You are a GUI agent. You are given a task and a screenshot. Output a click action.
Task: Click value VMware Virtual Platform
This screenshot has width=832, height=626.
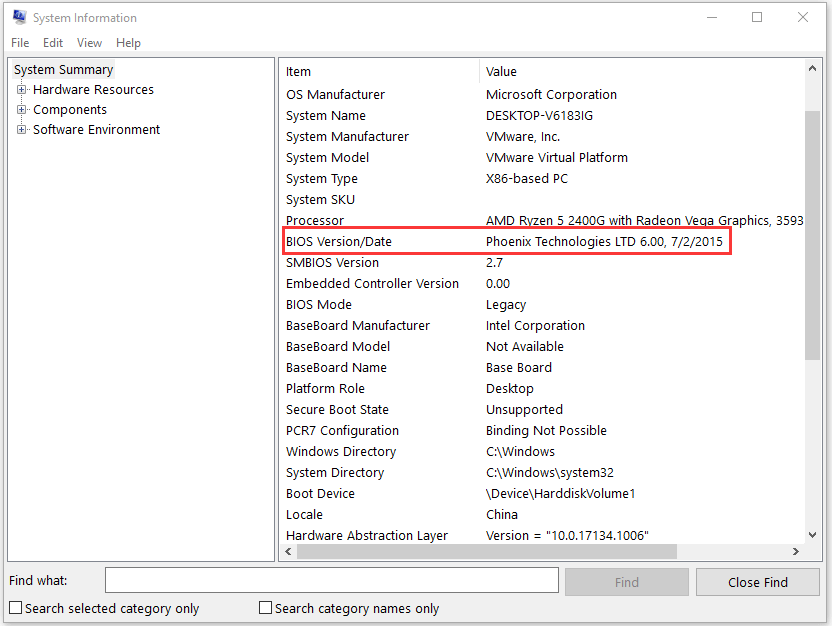click(x=557, y=158)
